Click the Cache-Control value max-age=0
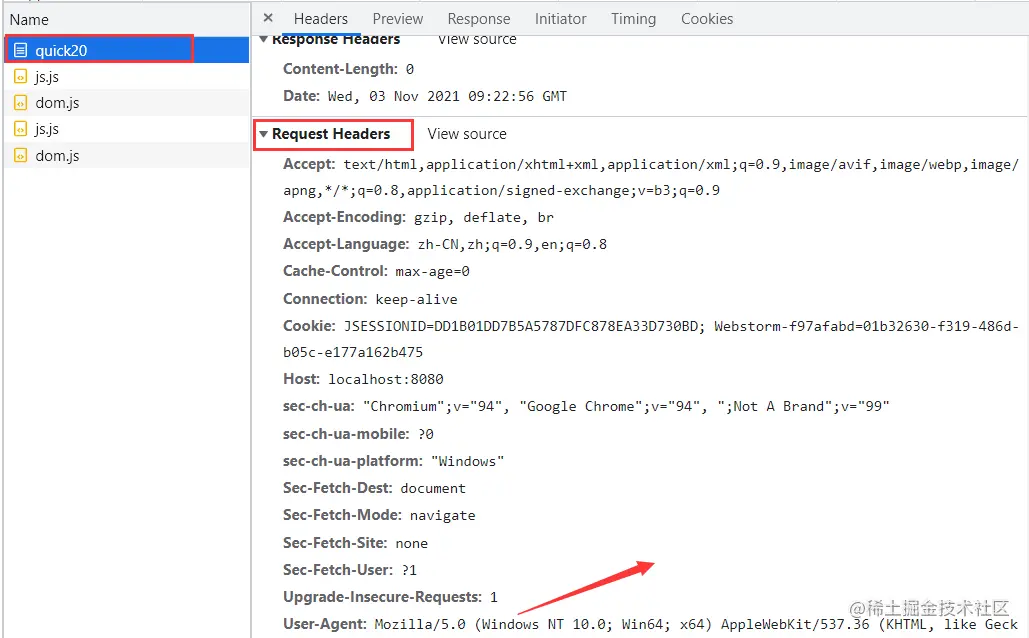 (x=432, y=272)
